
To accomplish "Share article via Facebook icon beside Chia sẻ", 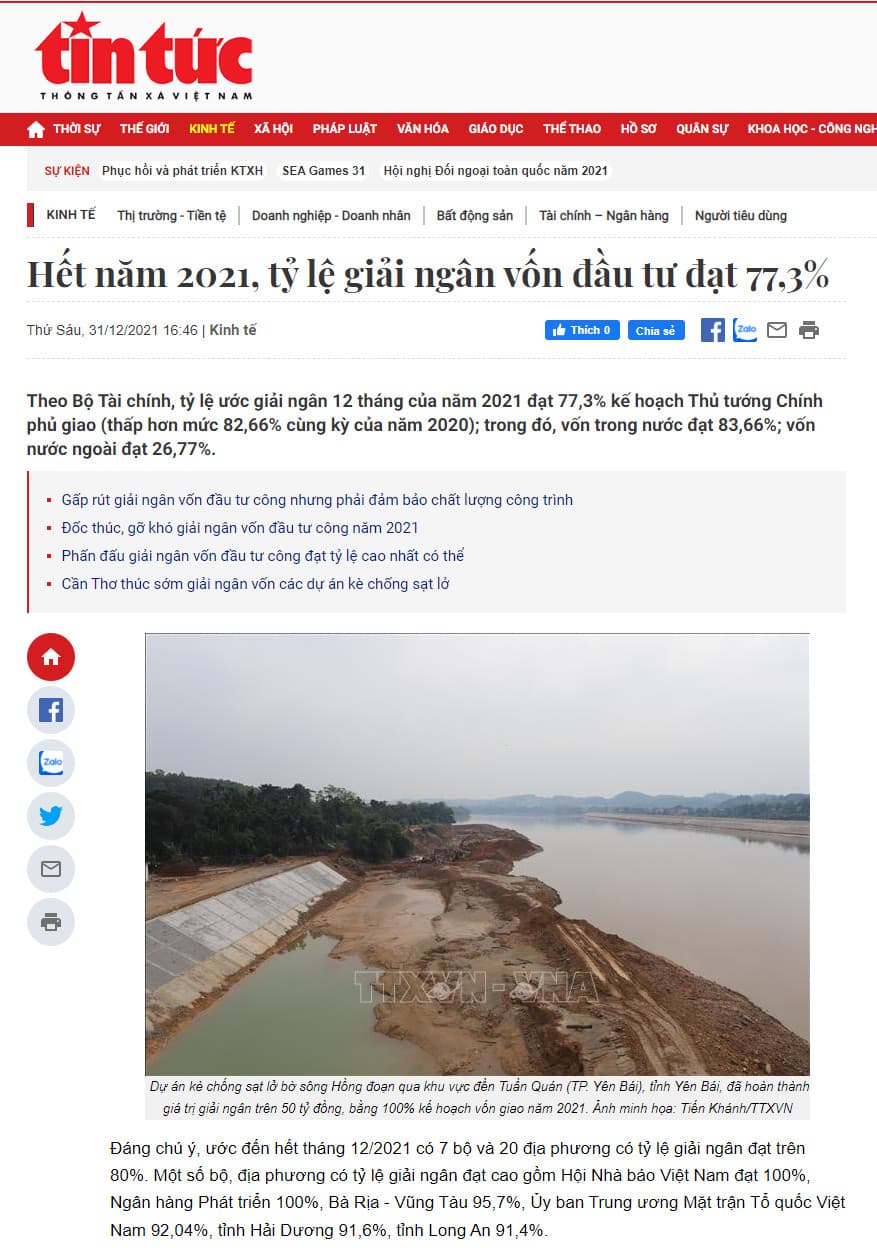I will (x=712, y=330).
